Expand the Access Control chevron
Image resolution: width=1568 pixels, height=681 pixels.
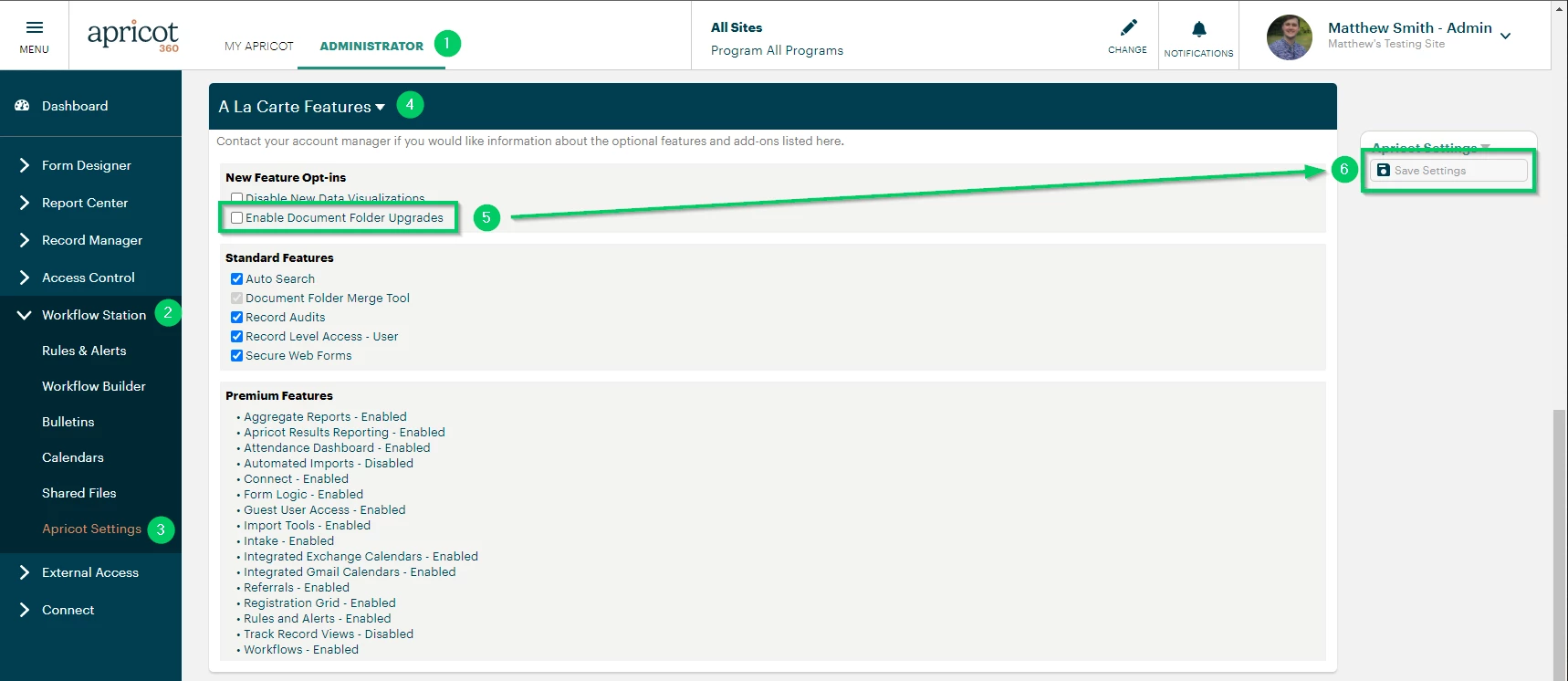click(x=25, y=278)
